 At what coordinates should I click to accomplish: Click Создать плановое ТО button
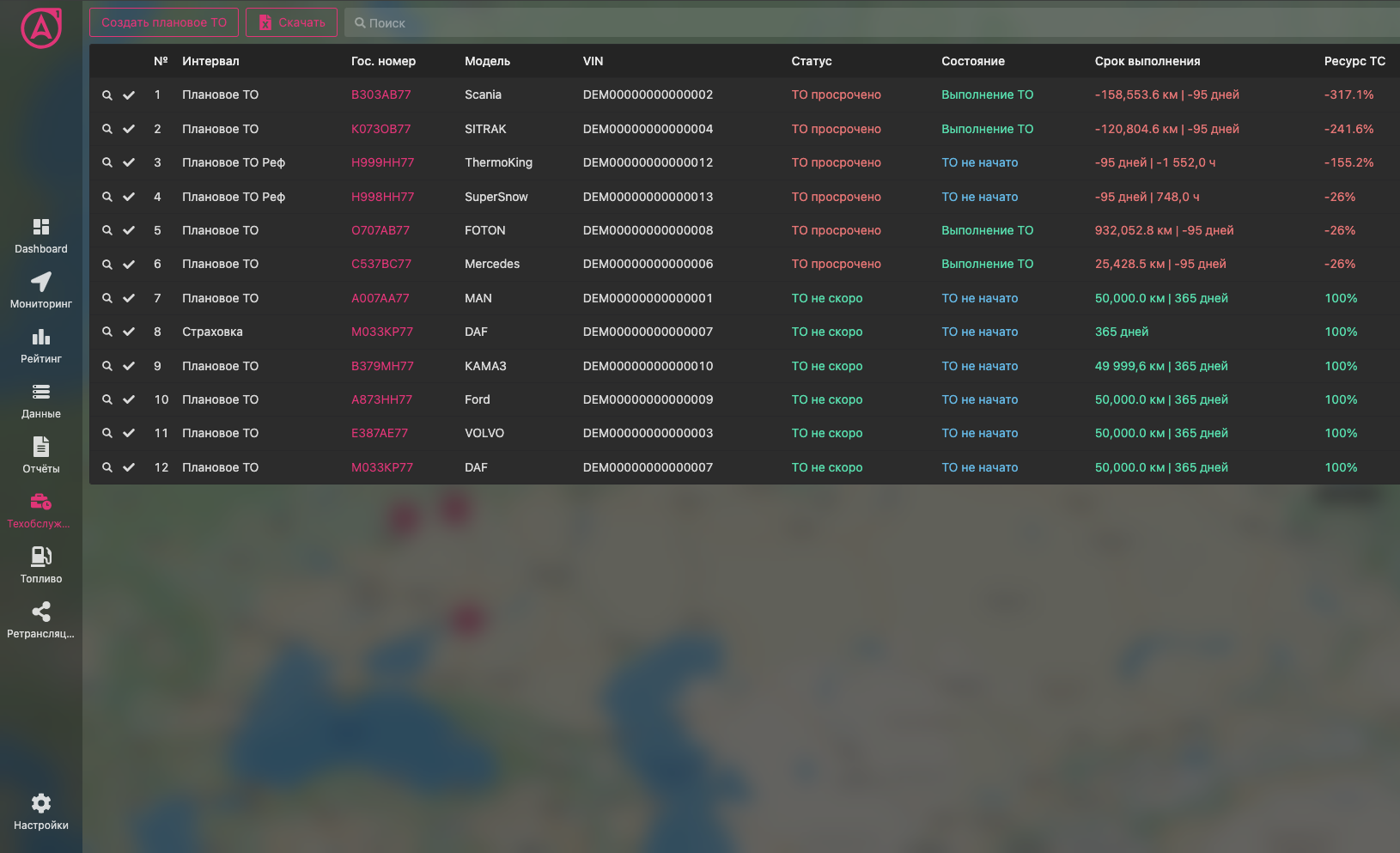point(164,22)
